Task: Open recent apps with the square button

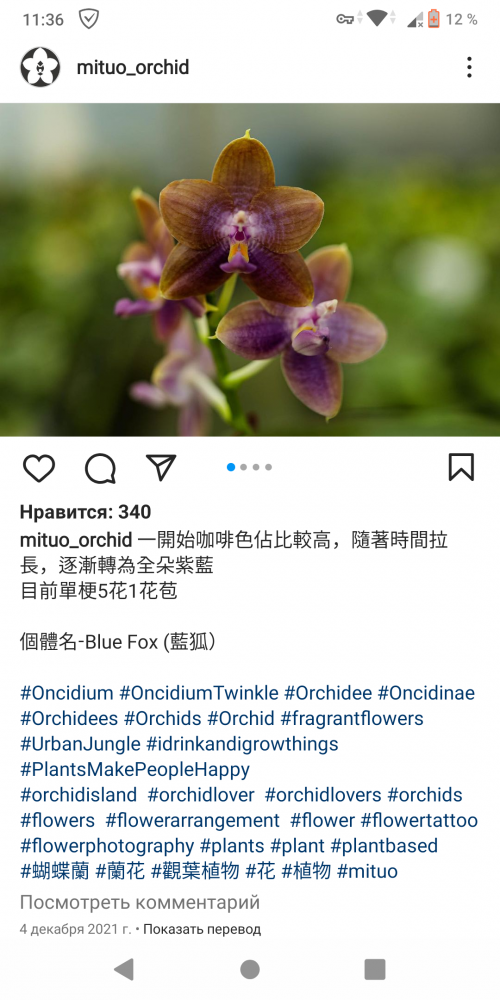Action: tap(375, 969)
